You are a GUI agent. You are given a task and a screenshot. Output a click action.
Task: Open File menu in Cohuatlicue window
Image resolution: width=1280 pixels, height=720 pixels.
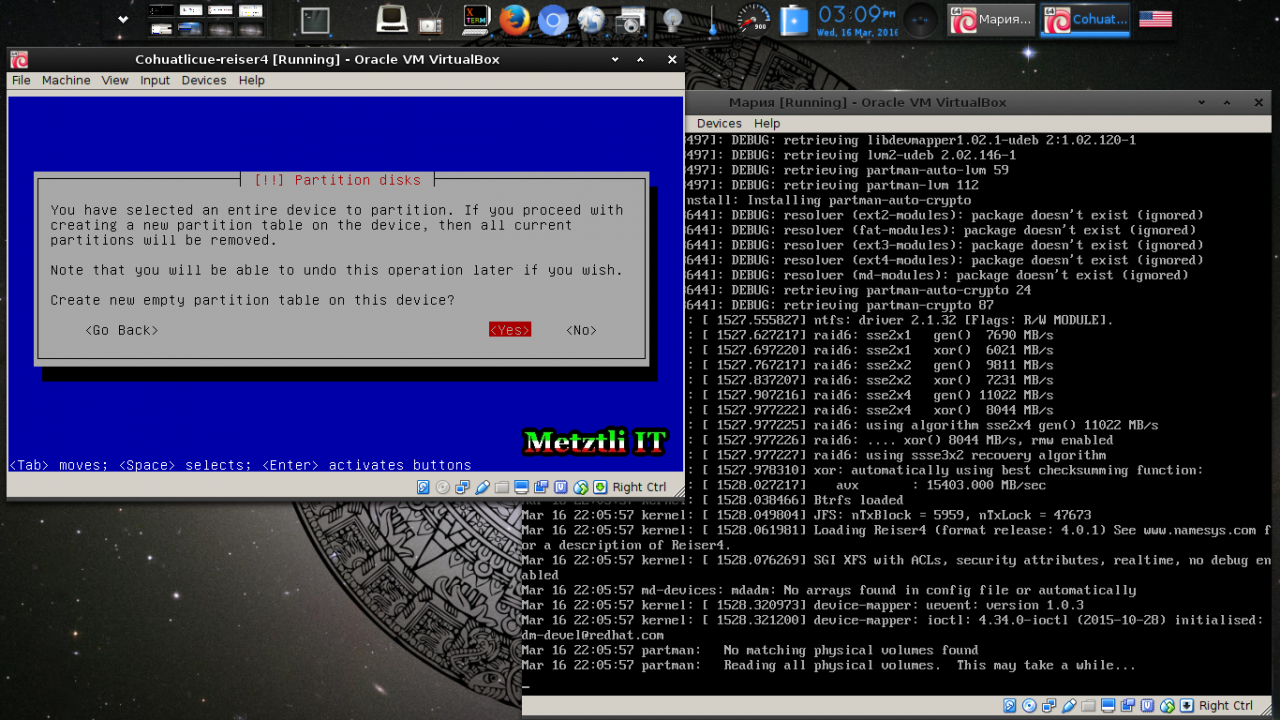click(x=21, y=80)
